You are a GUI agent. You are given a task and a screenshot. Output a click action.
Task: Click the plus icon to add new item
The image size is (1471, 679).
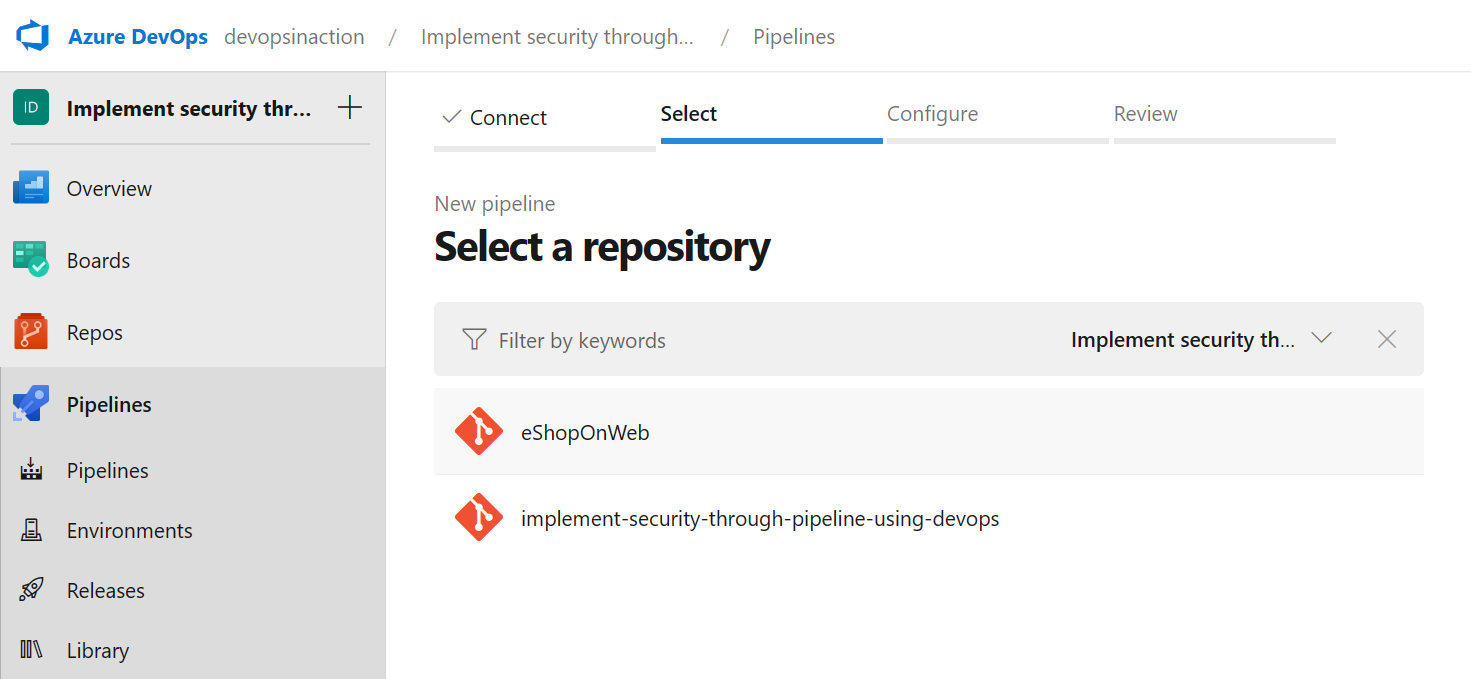point(349,108)
